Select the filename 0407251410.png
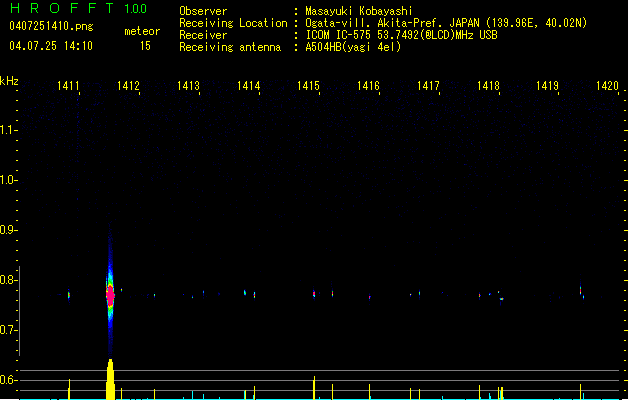 tap(51, 27)
